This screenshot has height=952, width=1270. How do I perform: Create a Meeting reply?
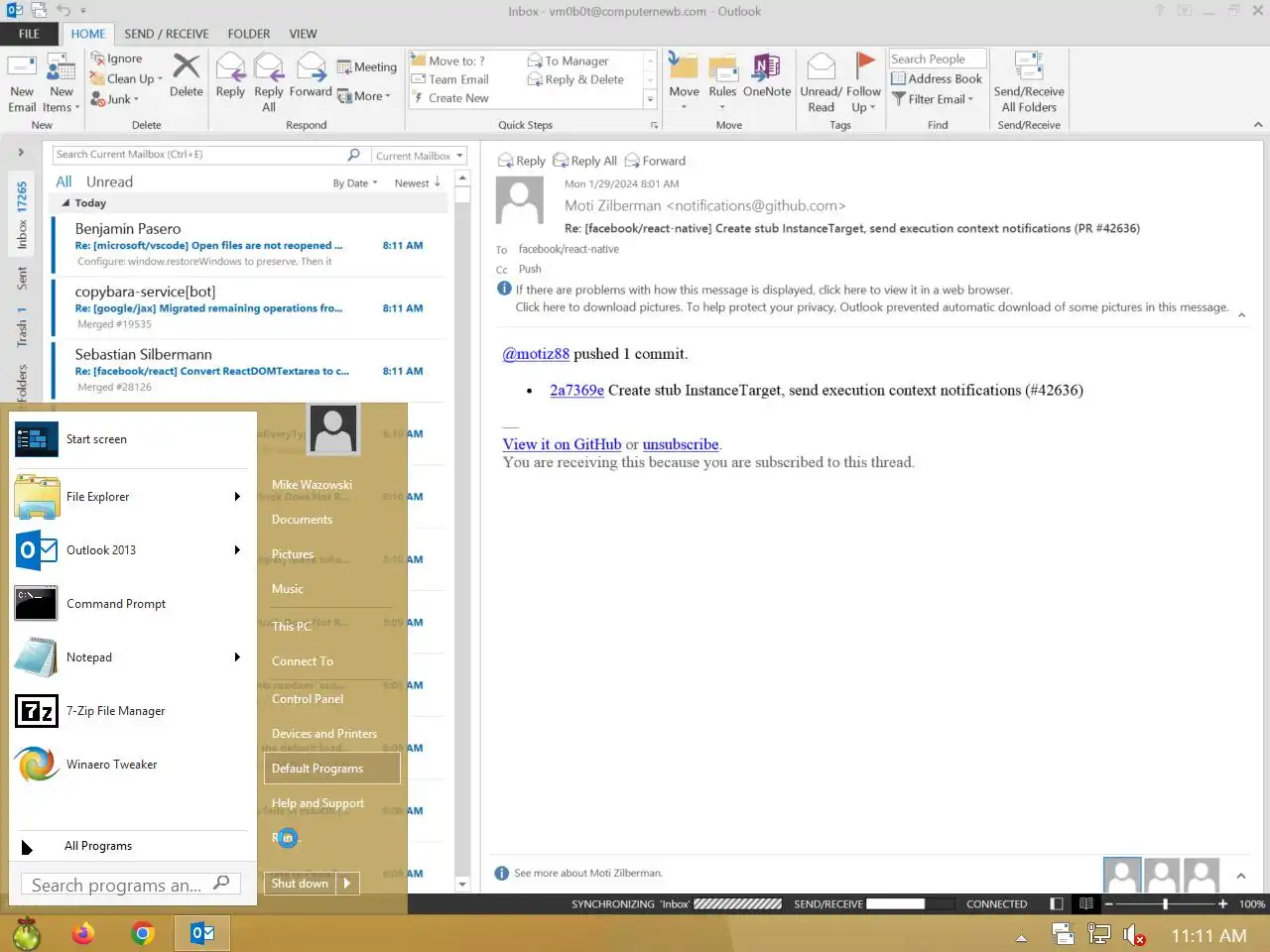(x=367, y=66)
